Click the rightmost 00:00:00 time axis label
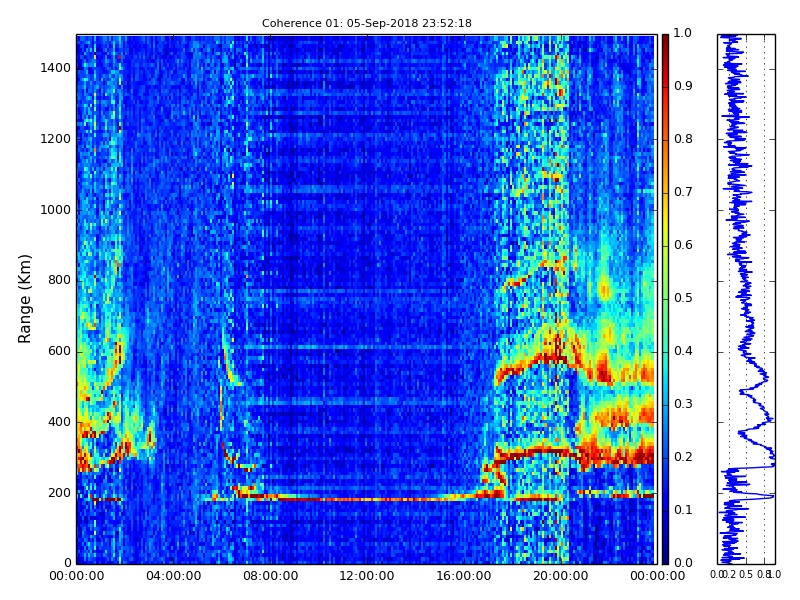 tap(657, 576)
